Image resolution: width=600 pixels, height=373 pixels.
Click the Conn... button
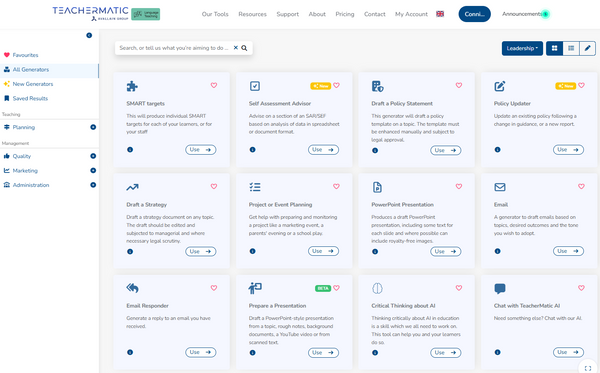[474, 14]
